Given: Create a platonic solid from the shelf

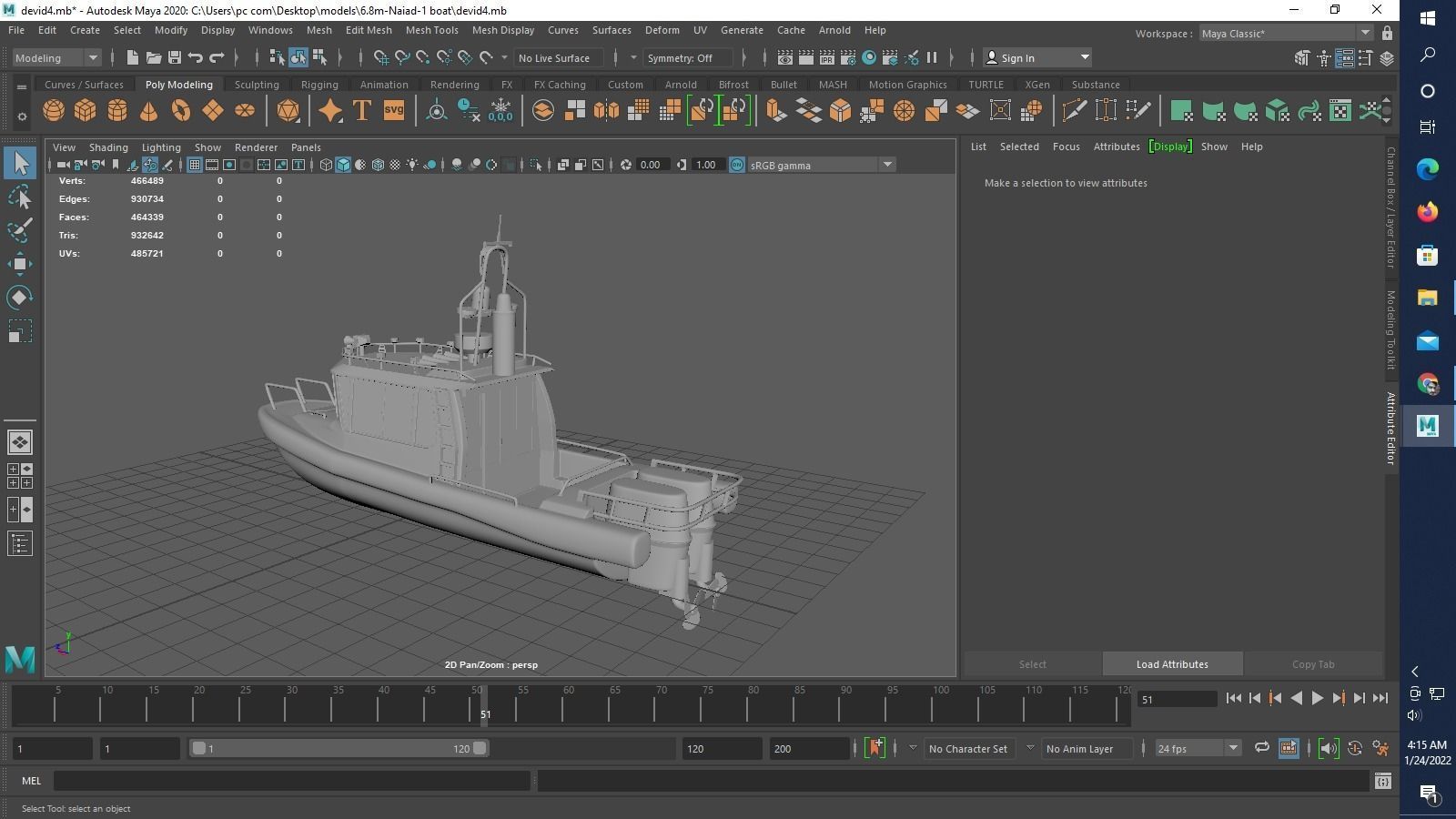Looking at the screenshot, I should [x=288, y=111].
